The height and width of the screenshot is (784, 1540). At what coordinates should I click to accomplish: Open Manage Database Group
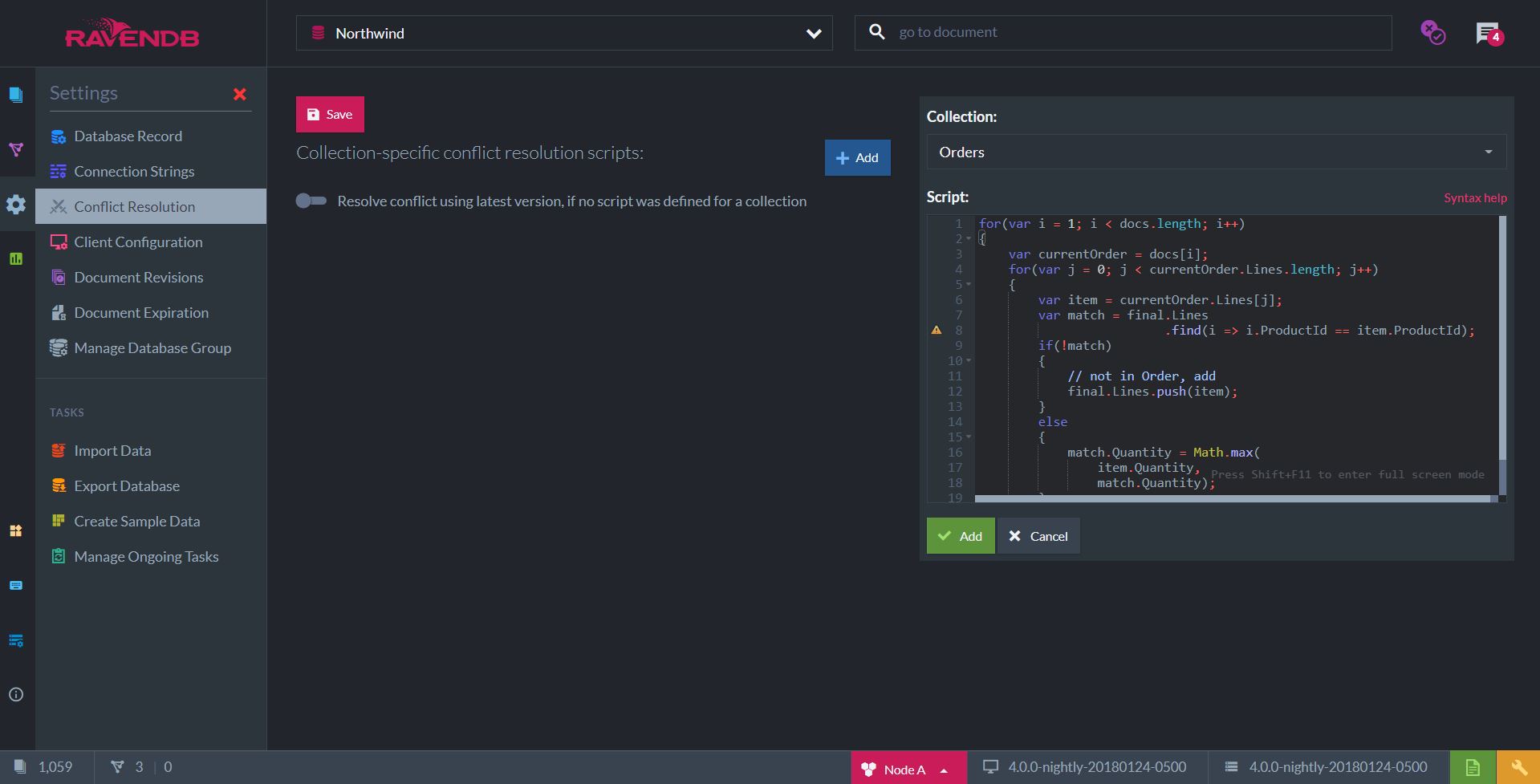click(151, 348)
